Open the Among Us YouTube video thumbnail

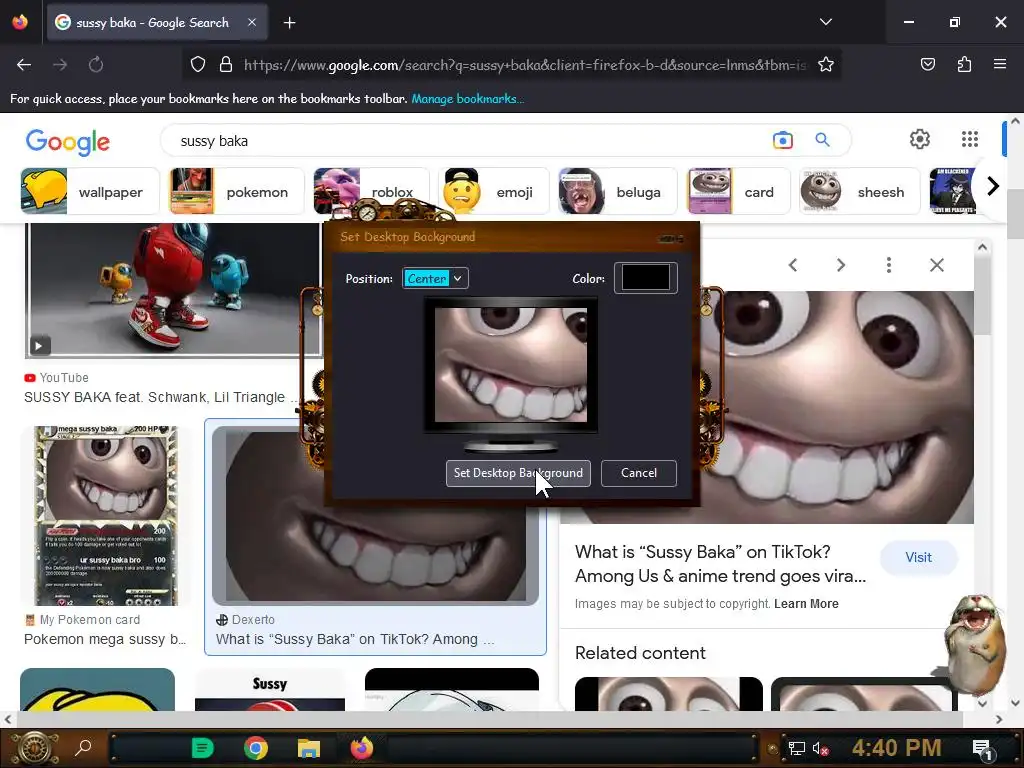tap(172, 291)
